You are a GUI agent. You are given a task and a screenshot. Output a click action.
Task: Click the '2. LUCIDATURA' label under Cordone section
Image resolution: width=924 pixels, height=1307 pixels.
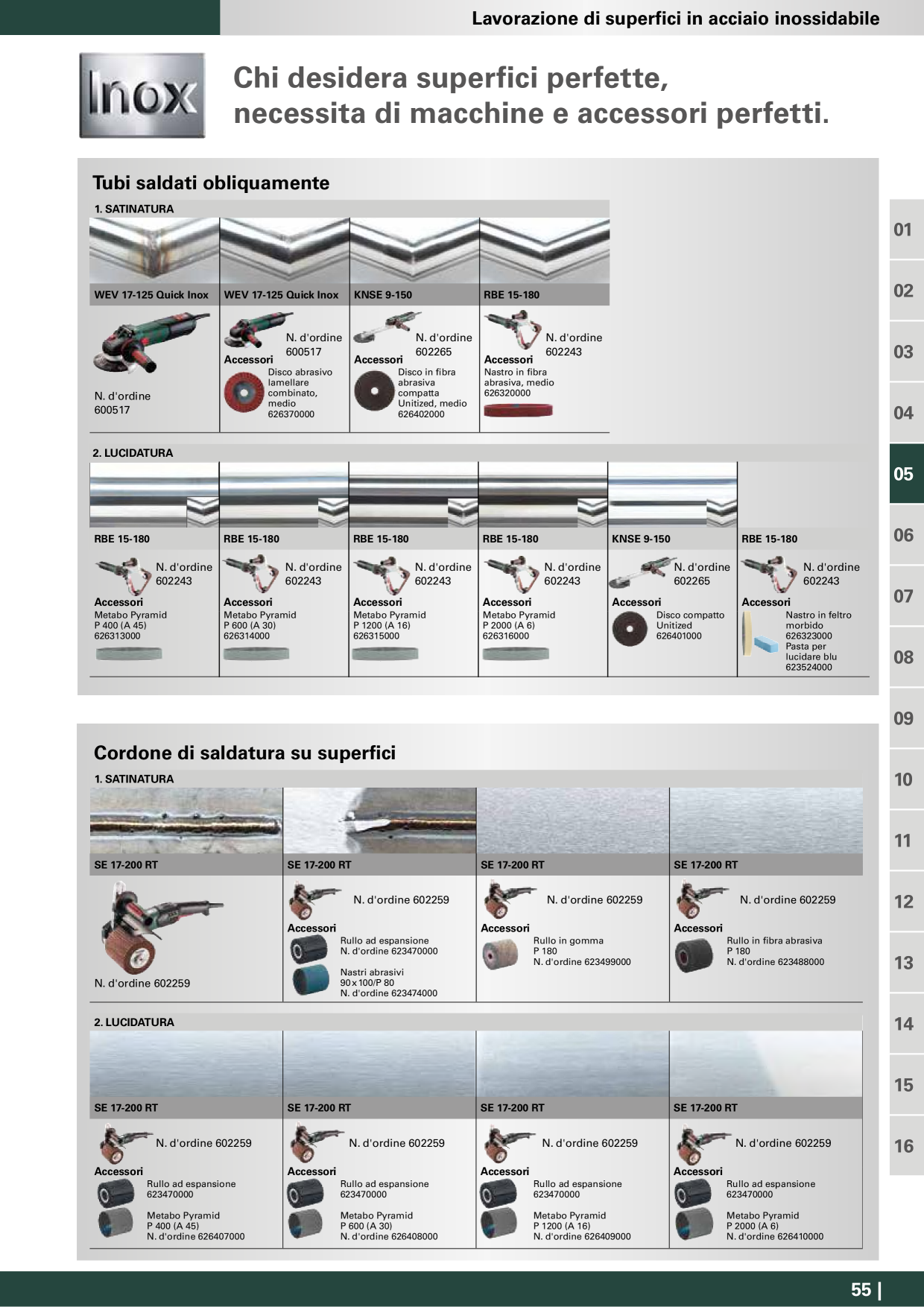pos(134,1022)
